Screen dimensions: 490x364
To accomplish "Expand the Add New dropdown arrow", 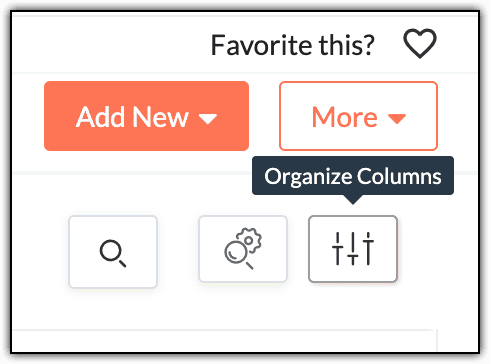I will pyautogui.click(x=208, y=118).
